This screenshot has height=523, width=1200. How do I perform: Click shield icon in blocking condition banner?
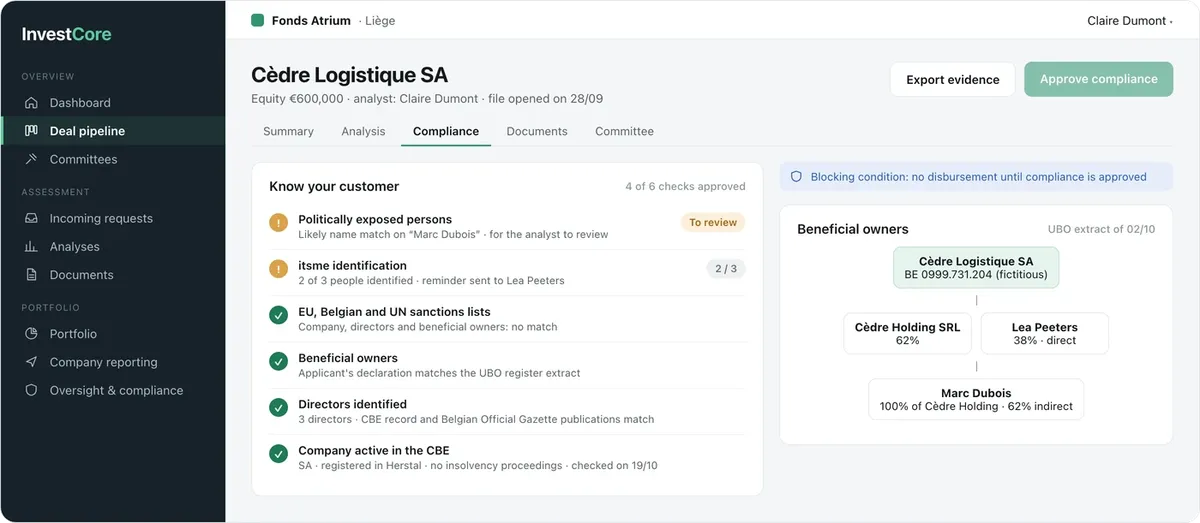797,177
